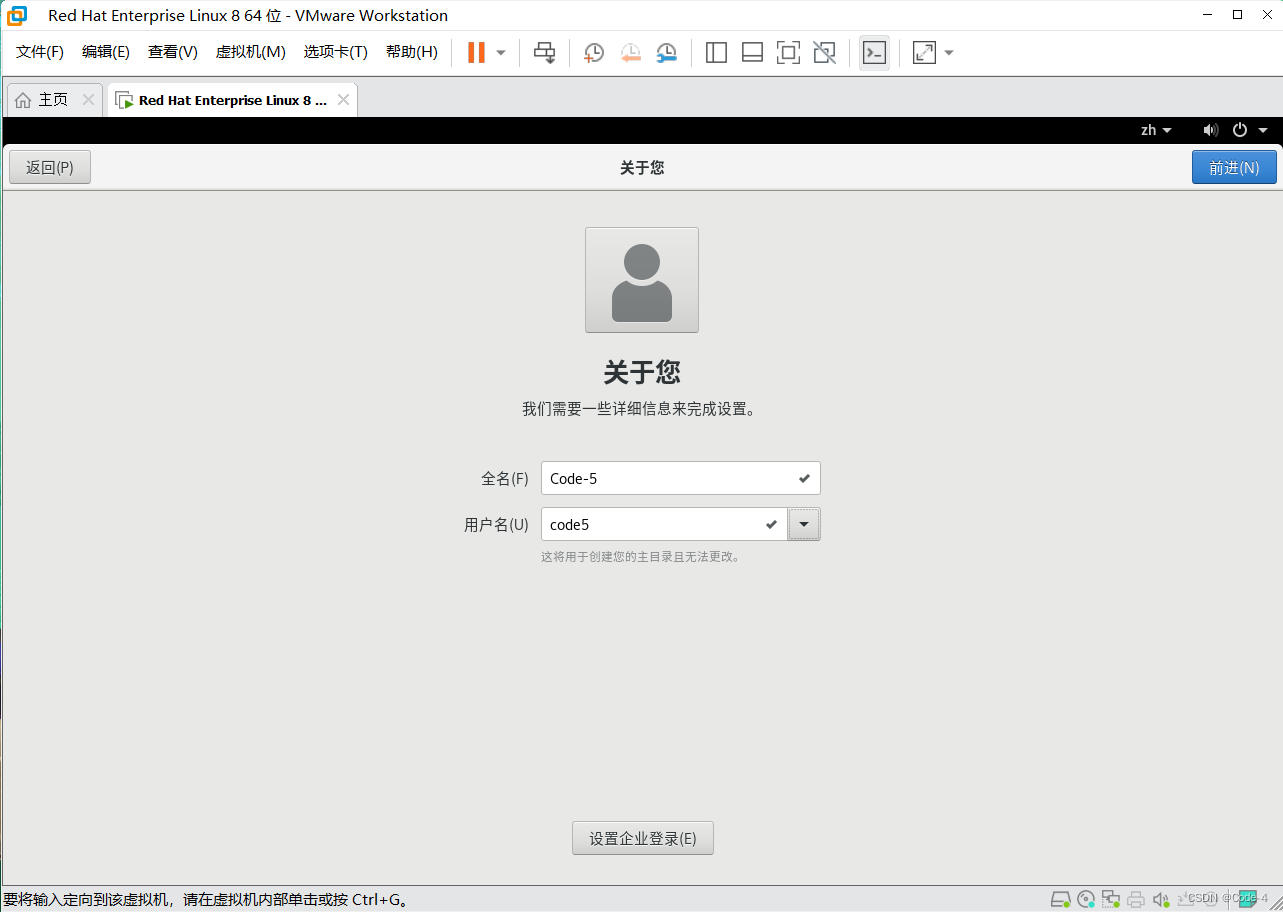Click the sound card status bar icon
Image resolution: width=1283 pixels, height=912 pixels.
[1160, 899]
